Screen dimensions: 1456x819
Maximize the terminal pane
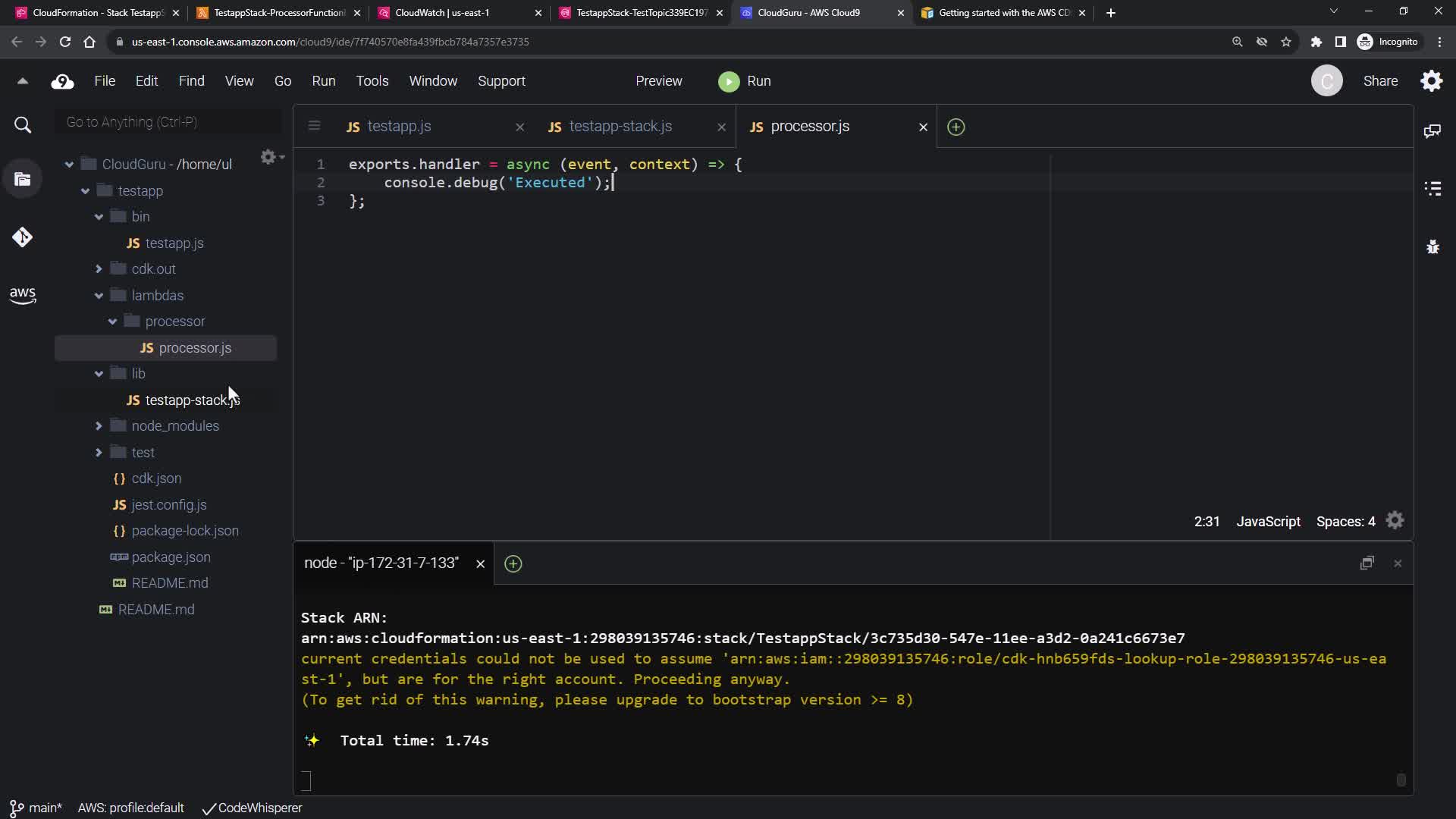(x=1367, y=563)
